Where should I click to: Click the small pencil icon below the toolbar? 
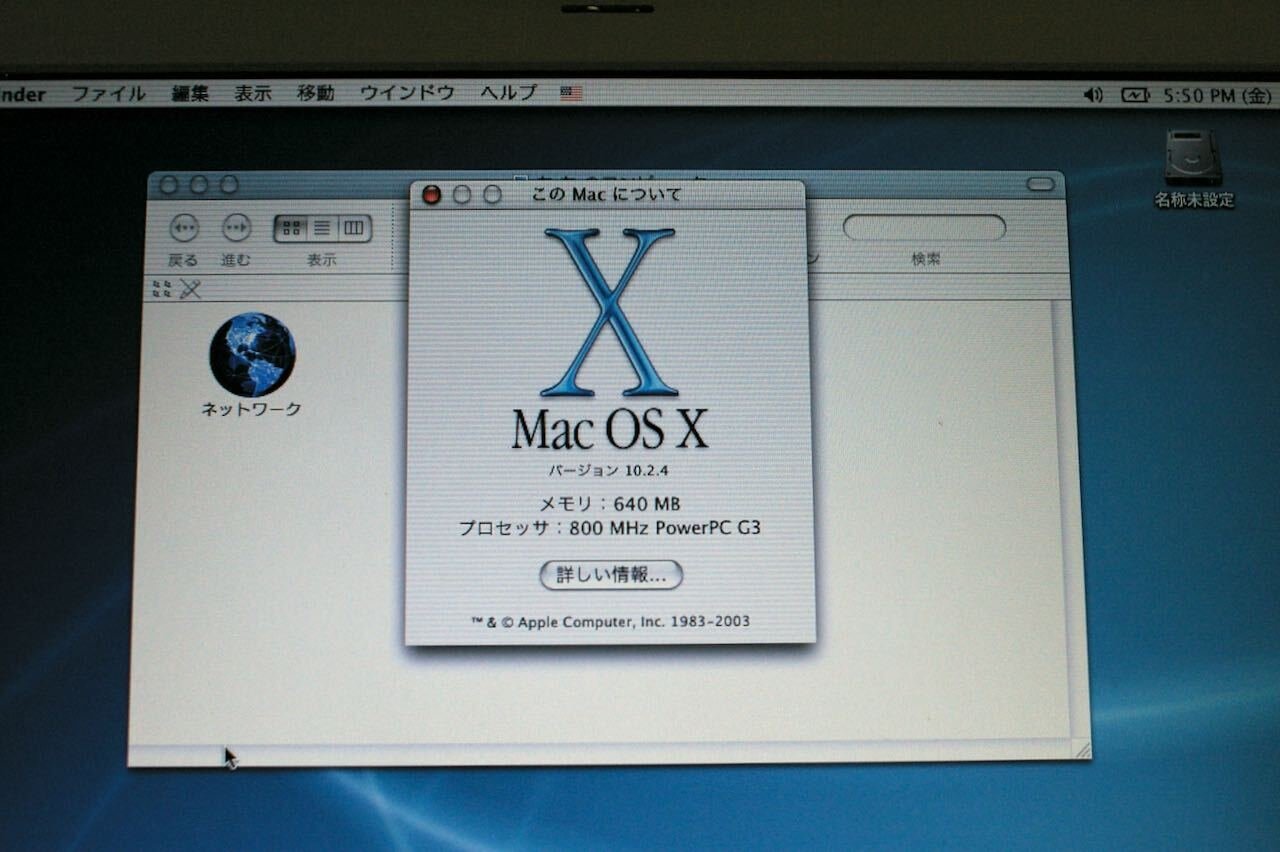coord(187,291)
